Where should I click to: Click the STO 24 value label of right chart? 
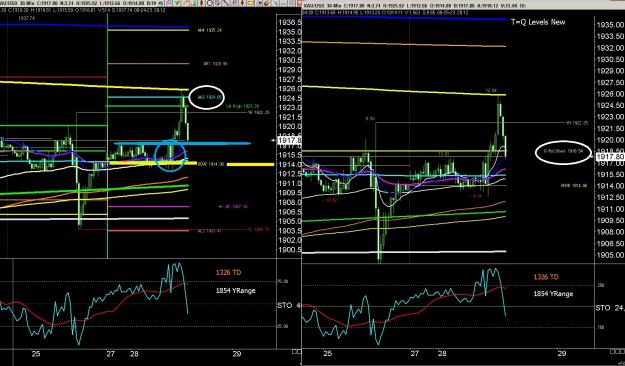610,308
